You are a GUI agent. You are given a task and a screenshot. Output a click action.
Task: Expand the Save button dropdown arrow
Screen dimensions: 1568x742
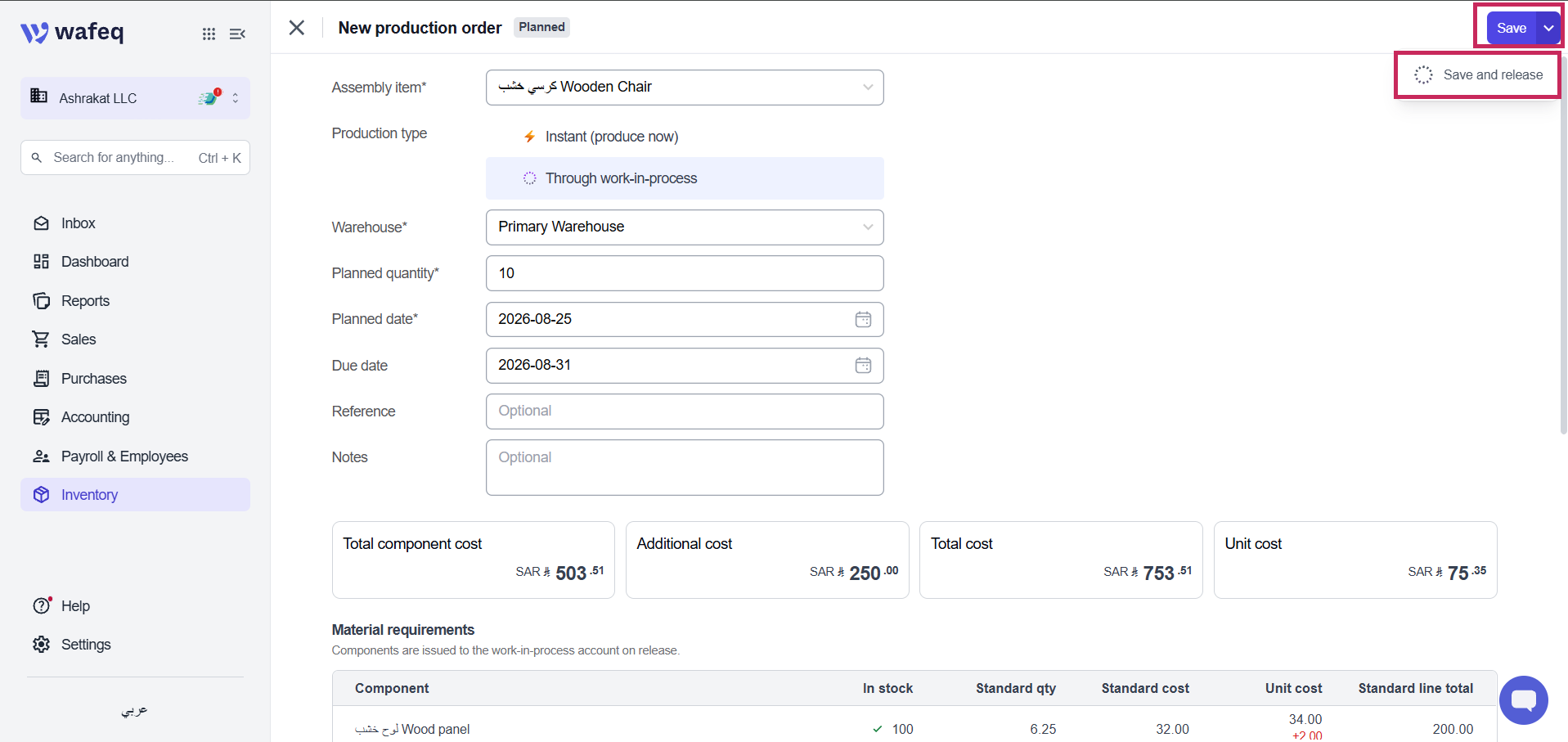pos(1548,28)
